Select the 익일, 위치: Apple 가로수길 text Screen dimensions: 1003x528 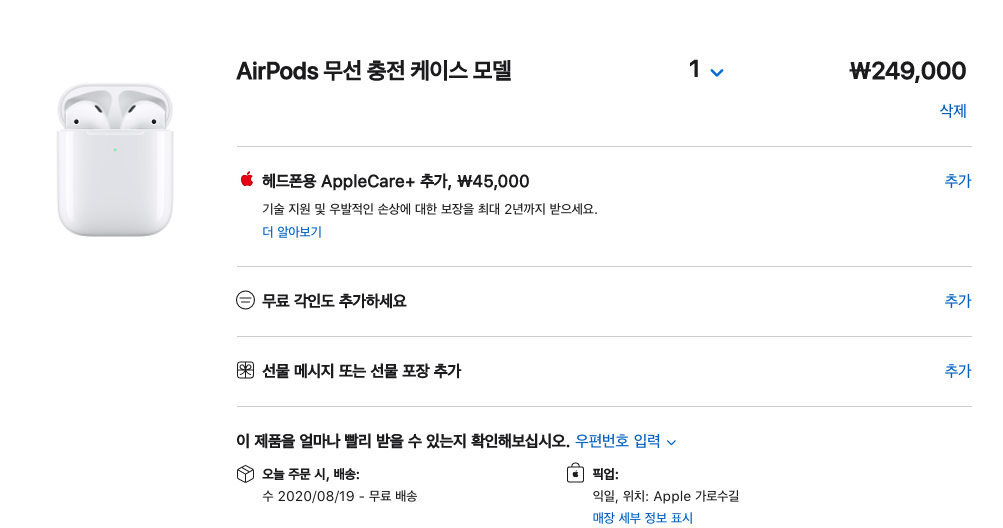666,496
